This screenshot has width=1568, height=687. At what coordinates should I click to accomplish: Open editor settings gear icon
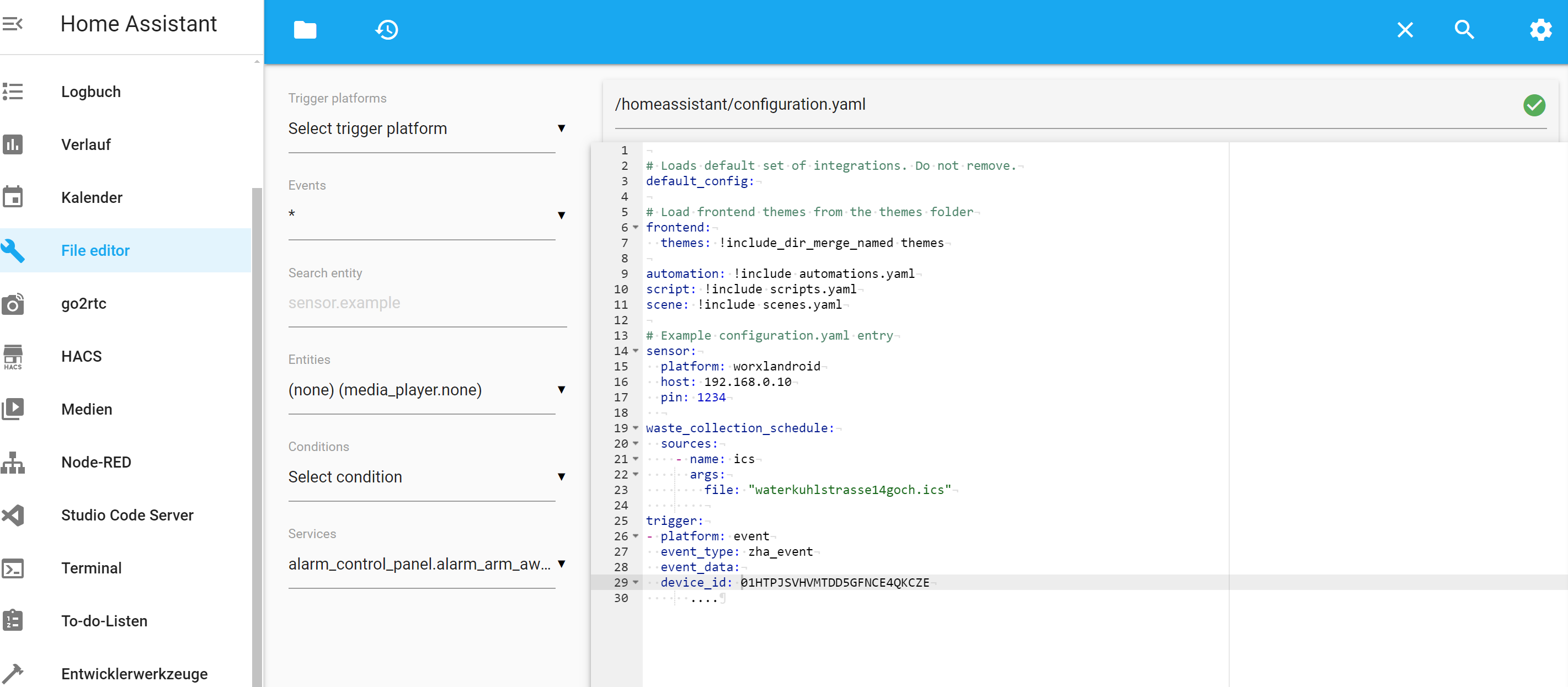[x=1540, y=30]
